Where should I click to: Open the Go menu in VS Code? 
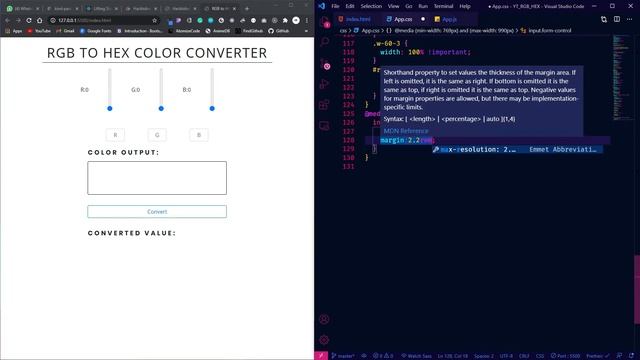(409, 6)
